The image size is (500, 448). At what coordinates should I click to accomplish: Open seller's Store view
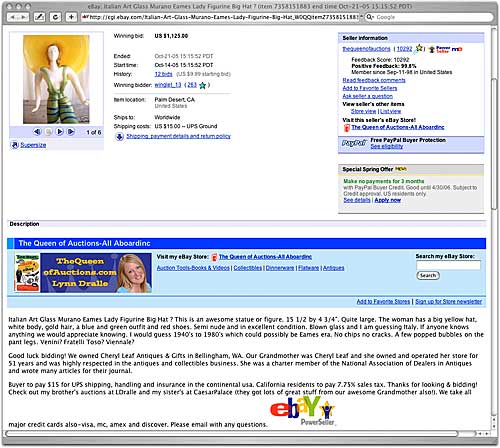(363, 112)
